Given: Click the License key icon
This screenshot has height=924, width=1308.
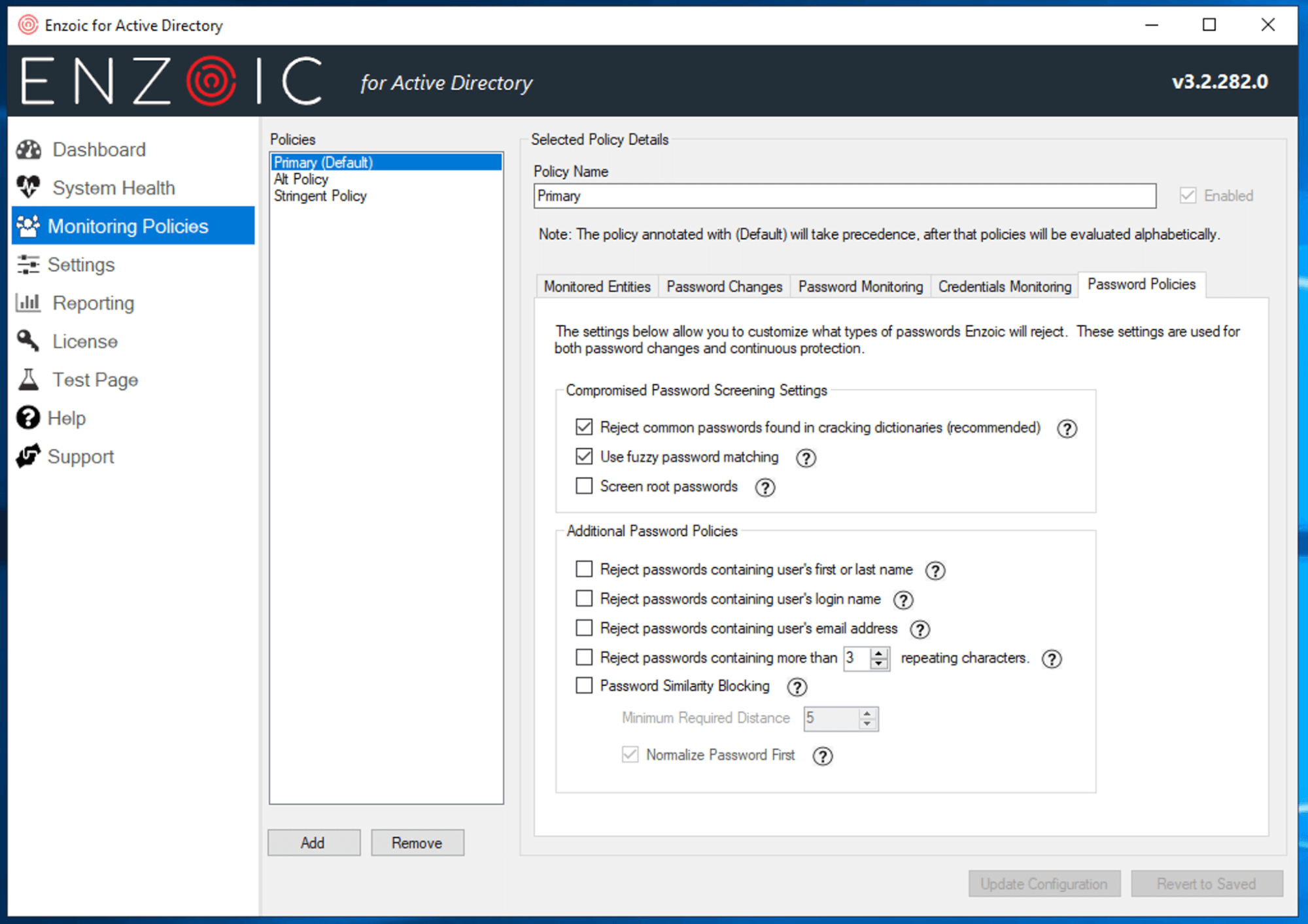Looking at the screenshot, I should click(x=28, y=341).
